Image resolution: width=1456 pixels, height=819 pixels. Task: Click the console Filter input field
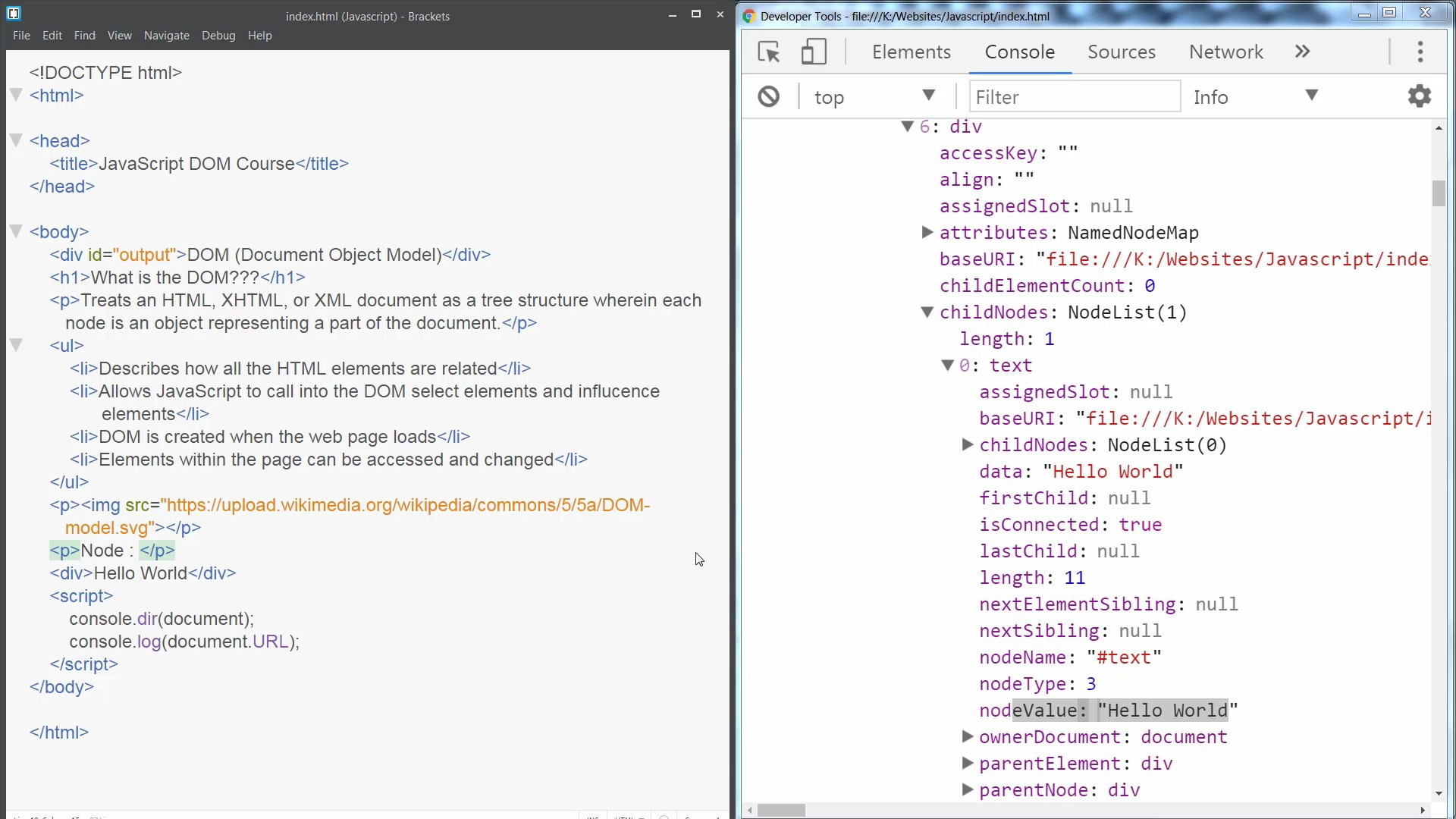tap(1075, 96)
